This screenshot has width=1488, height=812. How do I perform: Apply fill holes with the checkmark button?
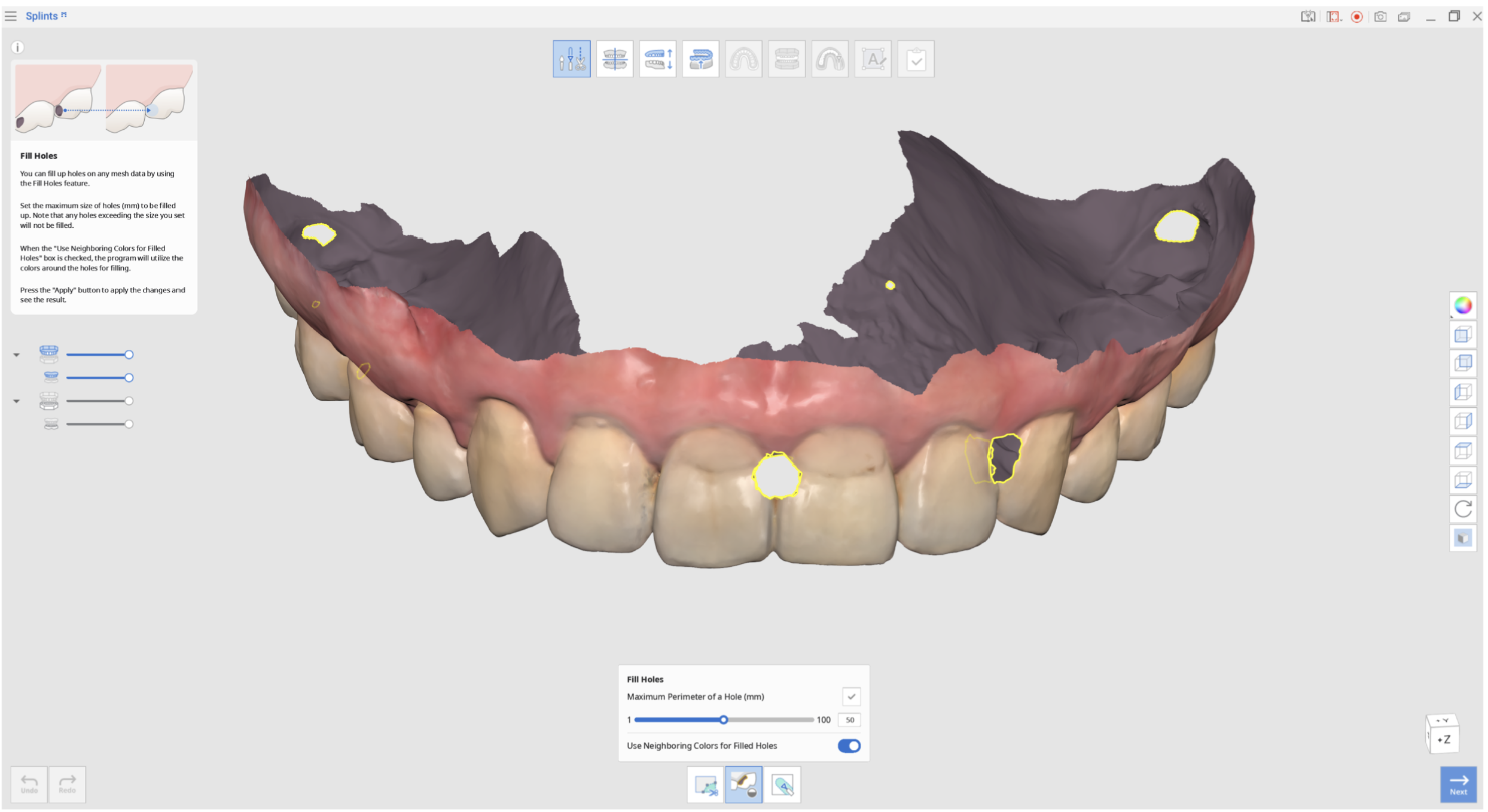click(851, 697)
